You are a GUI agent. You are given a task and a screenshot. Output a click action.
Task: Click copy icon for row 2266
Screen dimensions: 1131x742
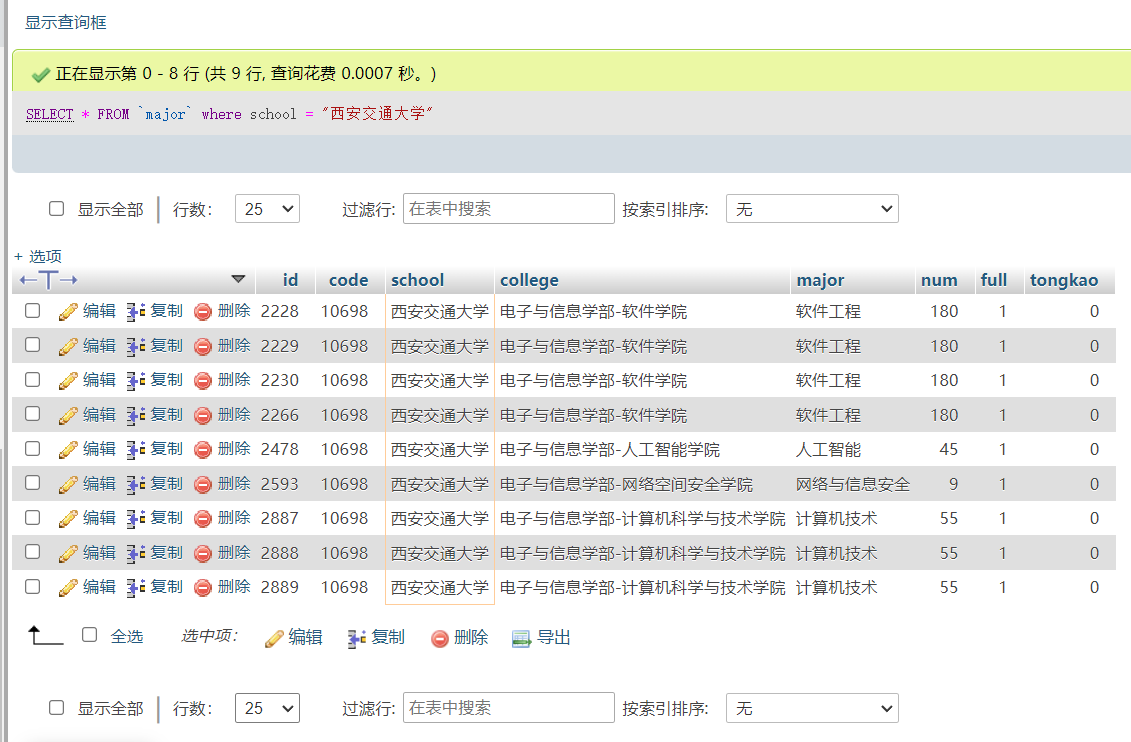click(x=136, y=415)
